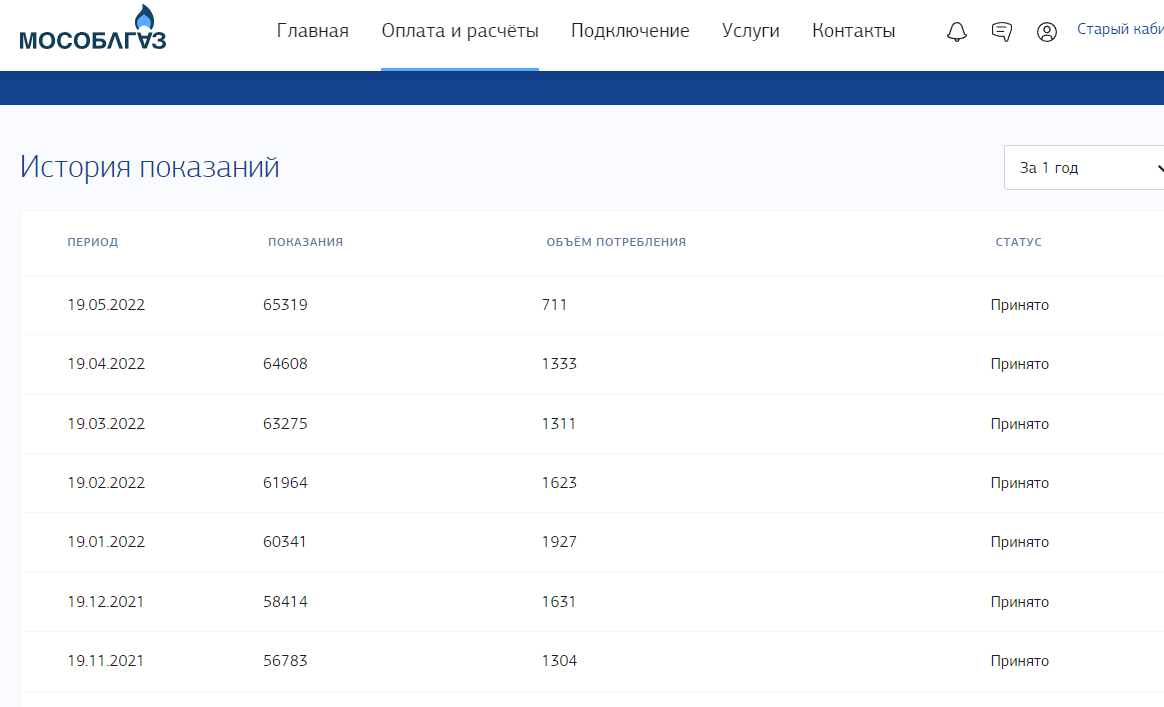Navigate to the Услуги section
This screenshot has width=1164, height=707.
(750, 31)
